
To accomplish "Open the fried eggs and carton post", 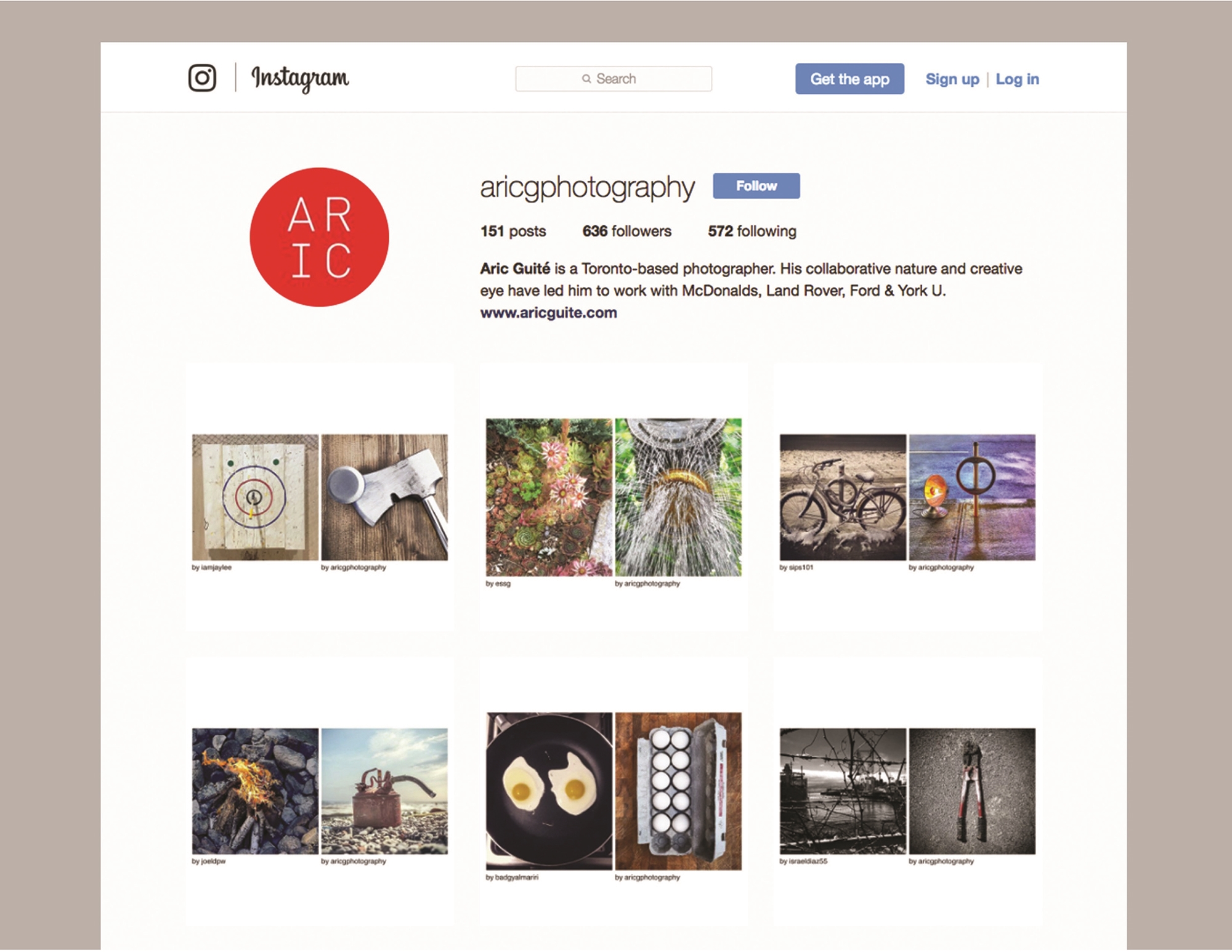I will click(x=614, y=791).
